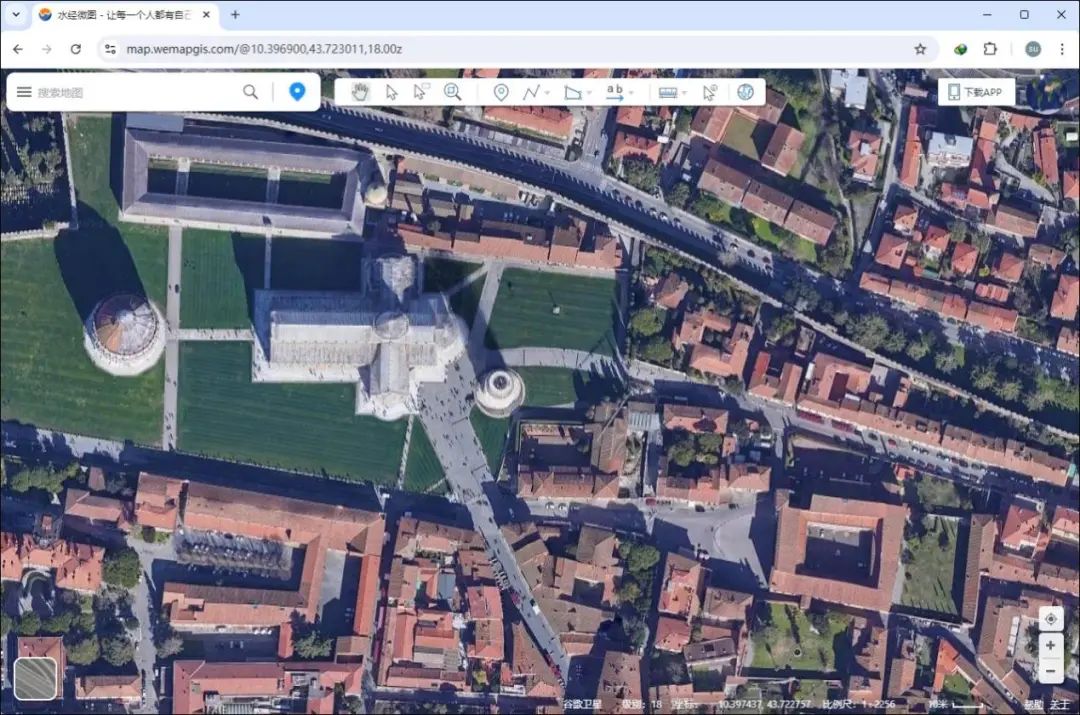Screen dimensions: 1080x715
Task: Select the 水经微图 browser tab
Action: coord(125,14)
